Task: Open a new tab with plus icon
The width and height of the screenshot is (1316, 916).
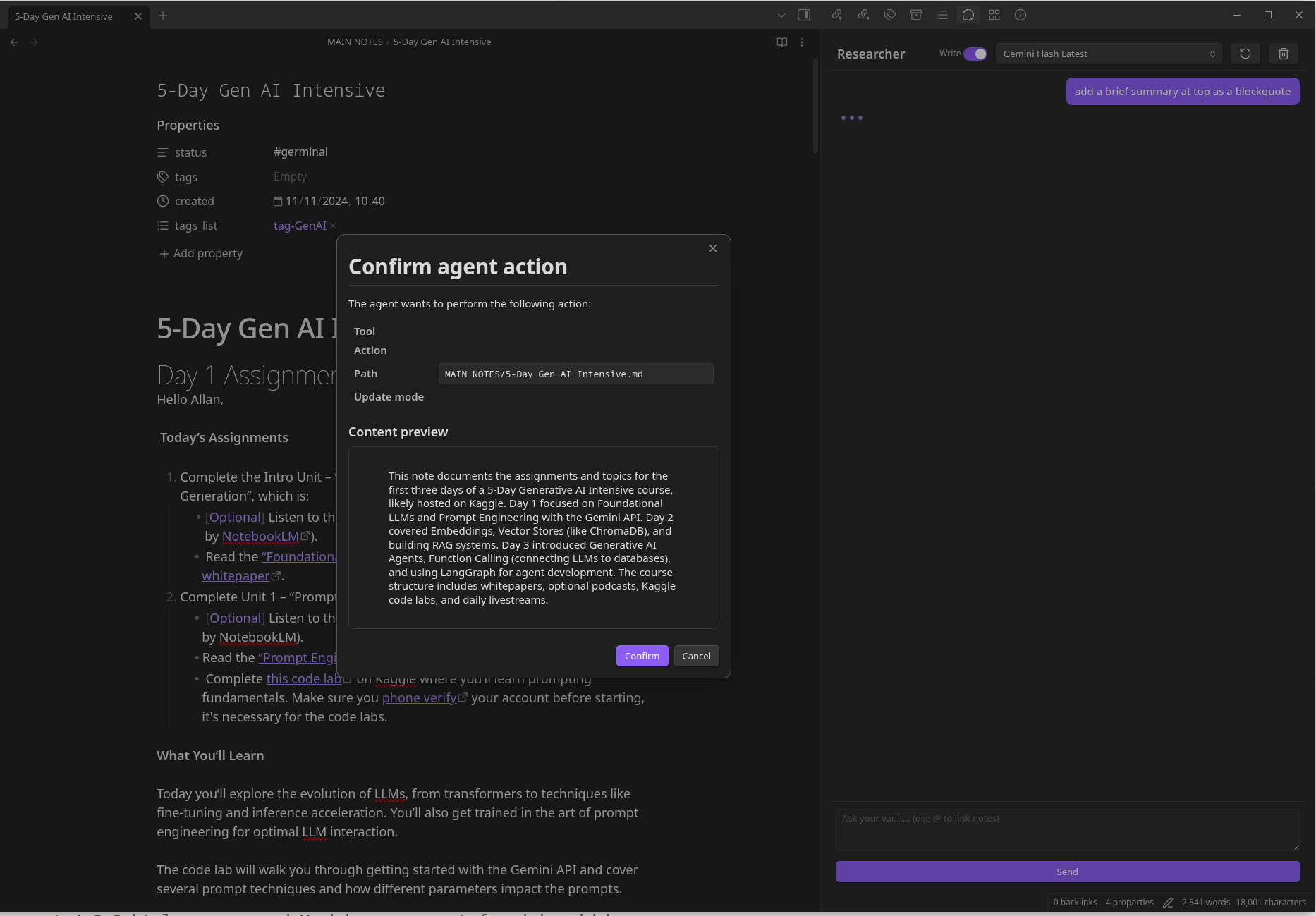Action: (x=163, y=16)
